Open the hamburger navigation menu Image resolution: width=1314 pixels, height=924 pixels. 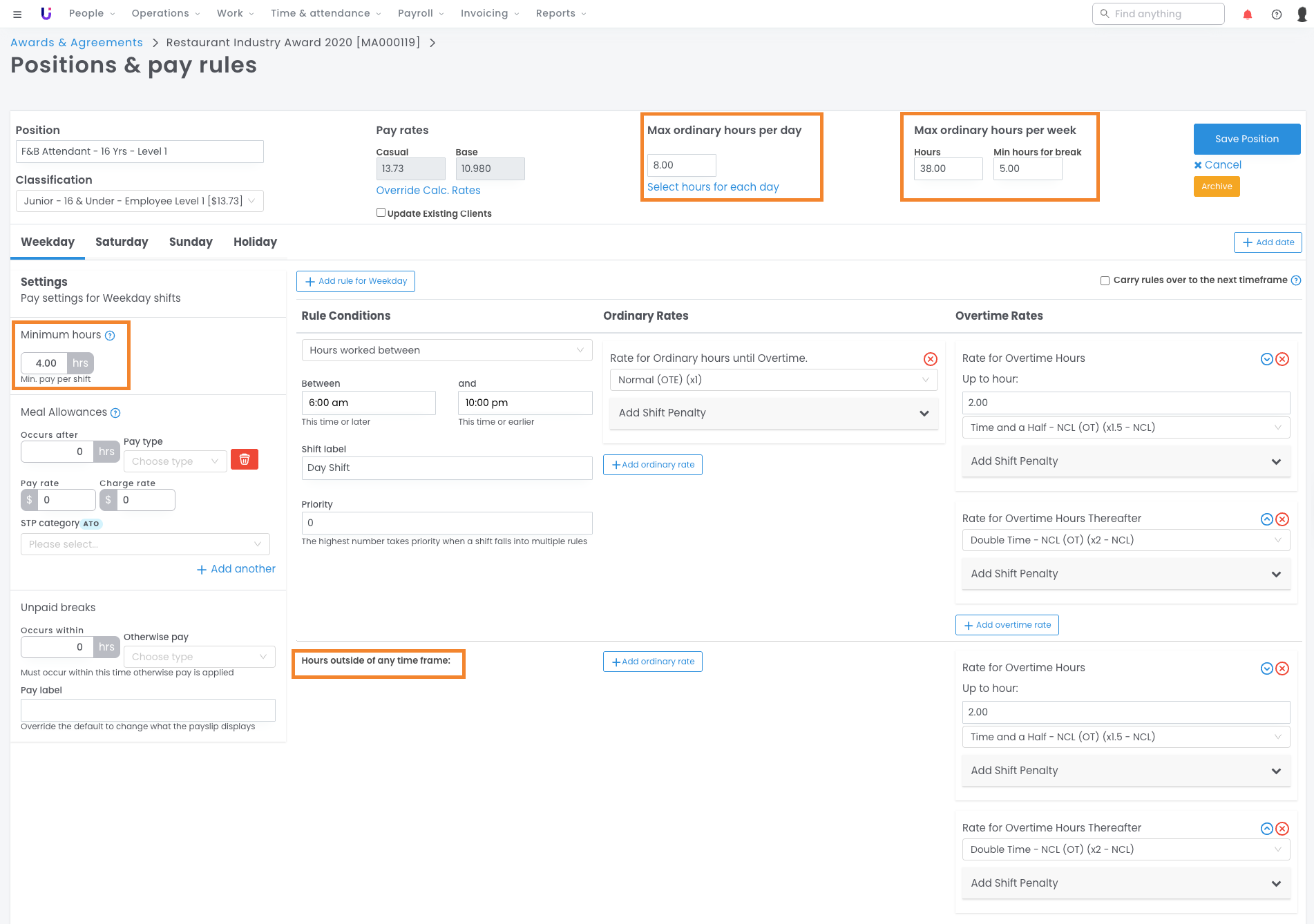tap(17, 14)
